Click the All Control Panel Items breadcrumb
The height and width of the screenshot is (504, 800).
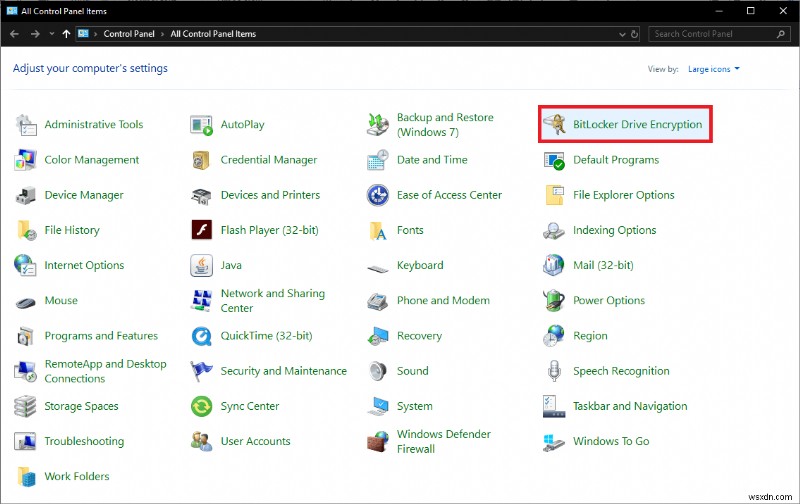213,34
